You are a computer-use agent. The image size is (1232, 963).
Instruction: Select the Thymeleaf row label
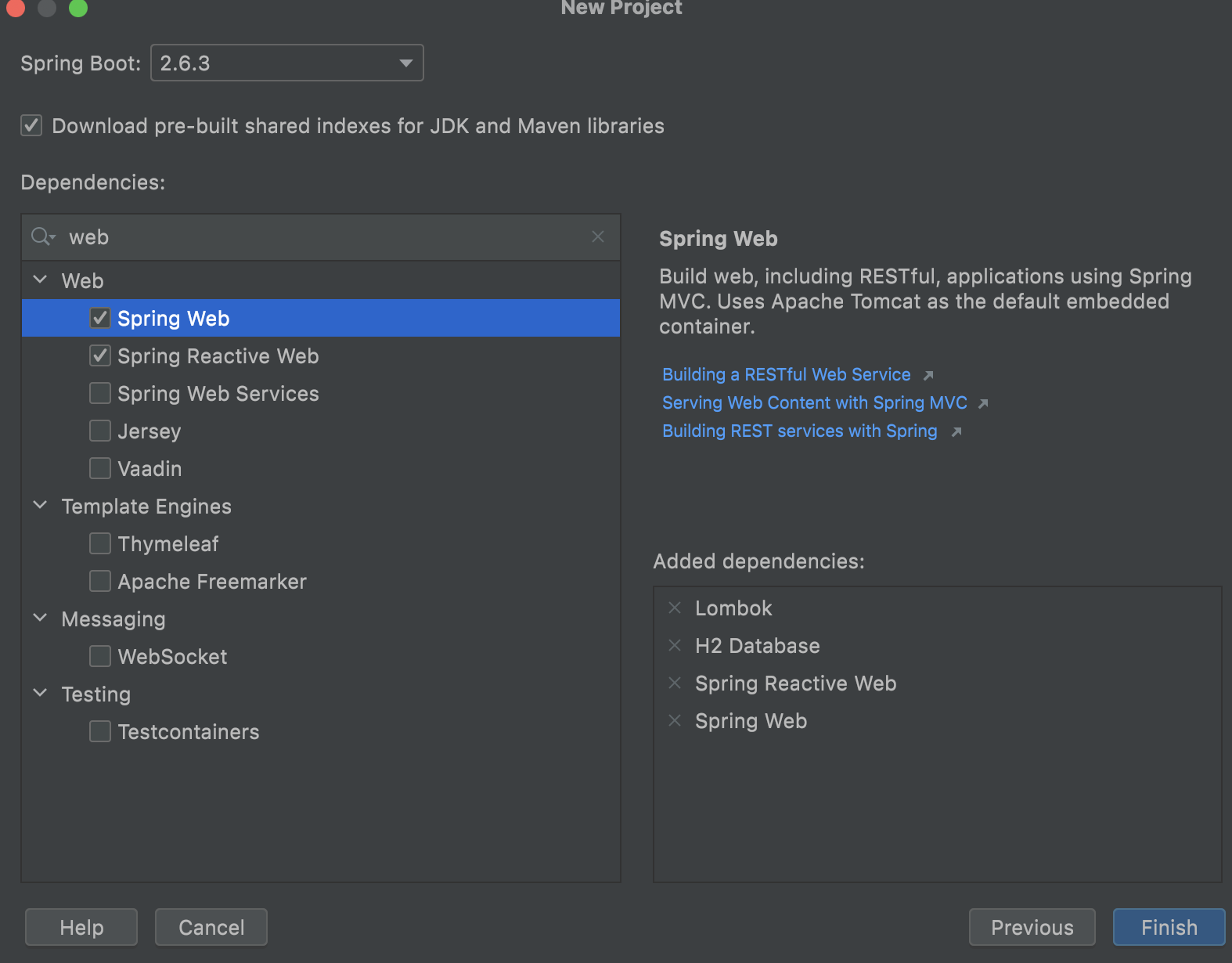[x=168, y=544]
